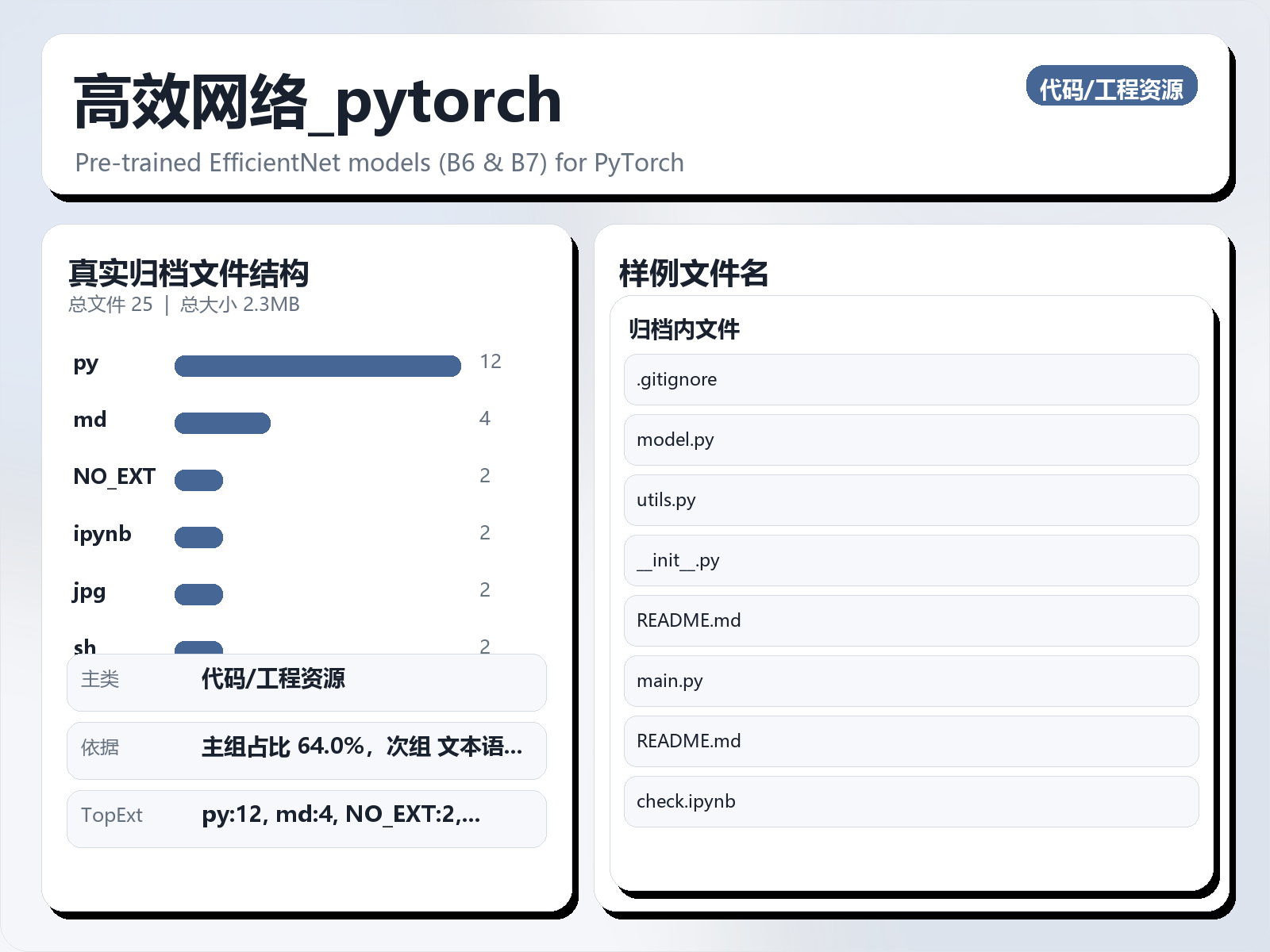The width and height of the screenshot is (1270, 952).
Task: Select the sh category bar
Action: [x=198, y=649]
